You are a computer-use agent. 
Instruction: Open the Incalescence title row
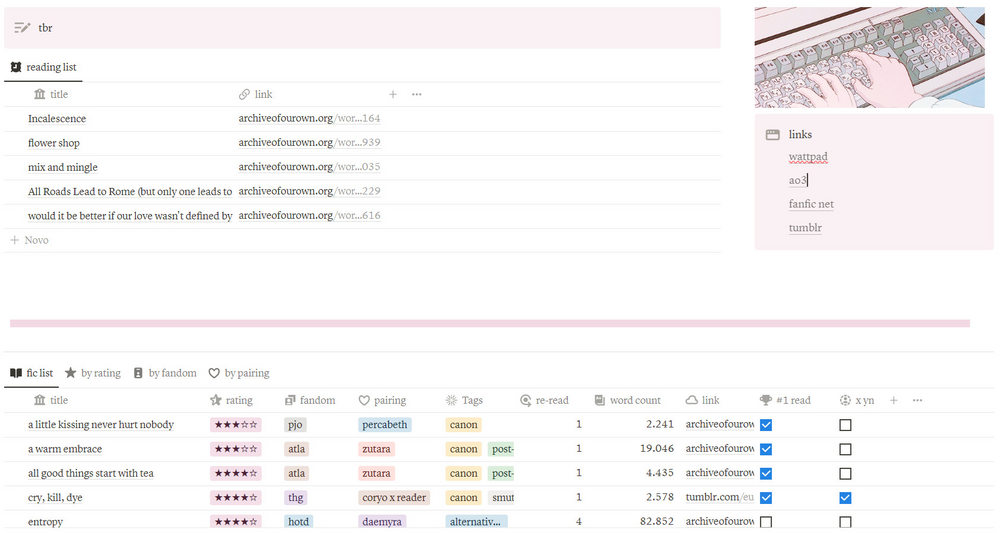tap(57, 119)
